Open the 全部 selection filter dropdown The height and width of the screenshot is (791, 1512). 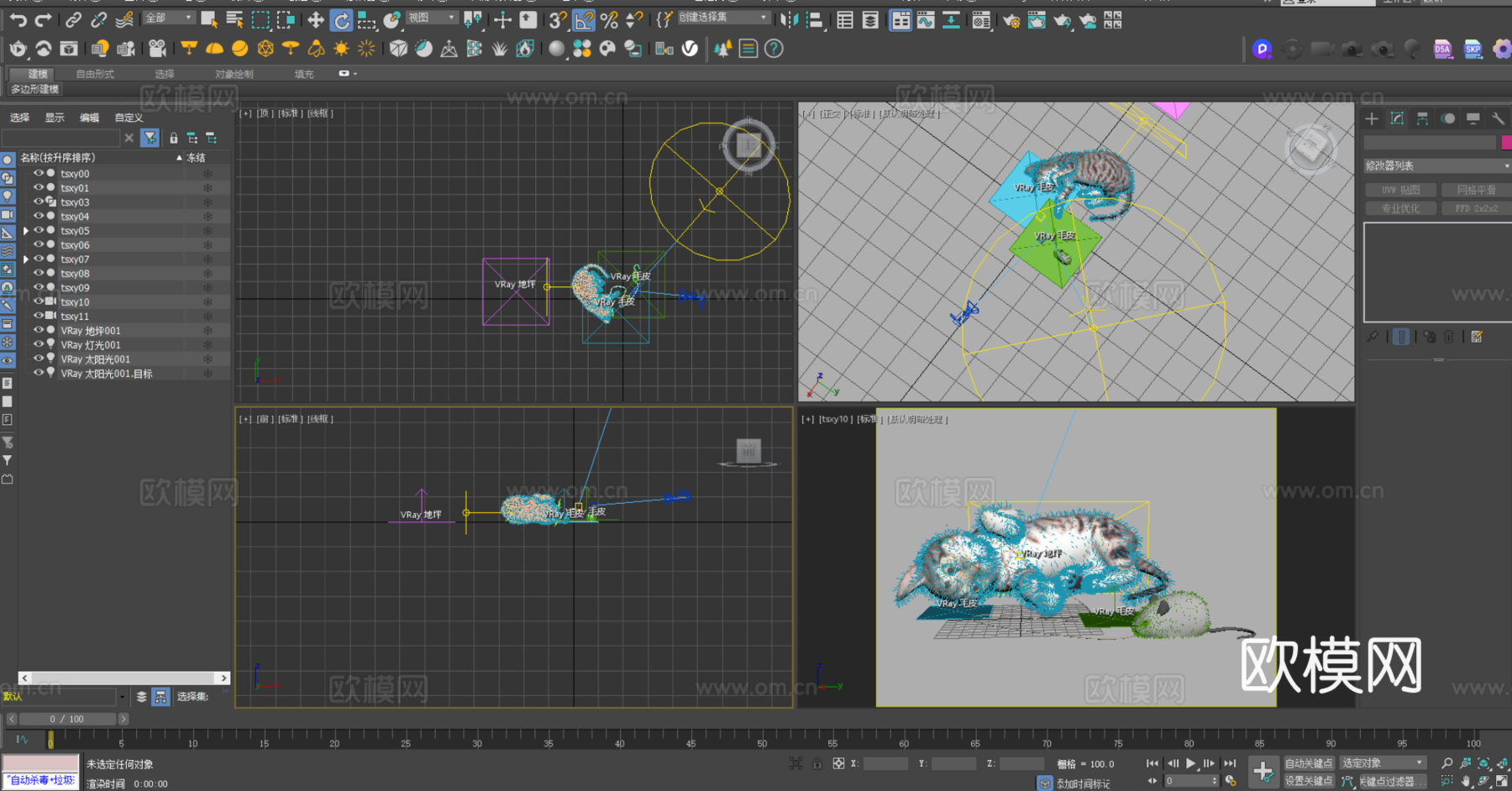[x=169, y=18]
